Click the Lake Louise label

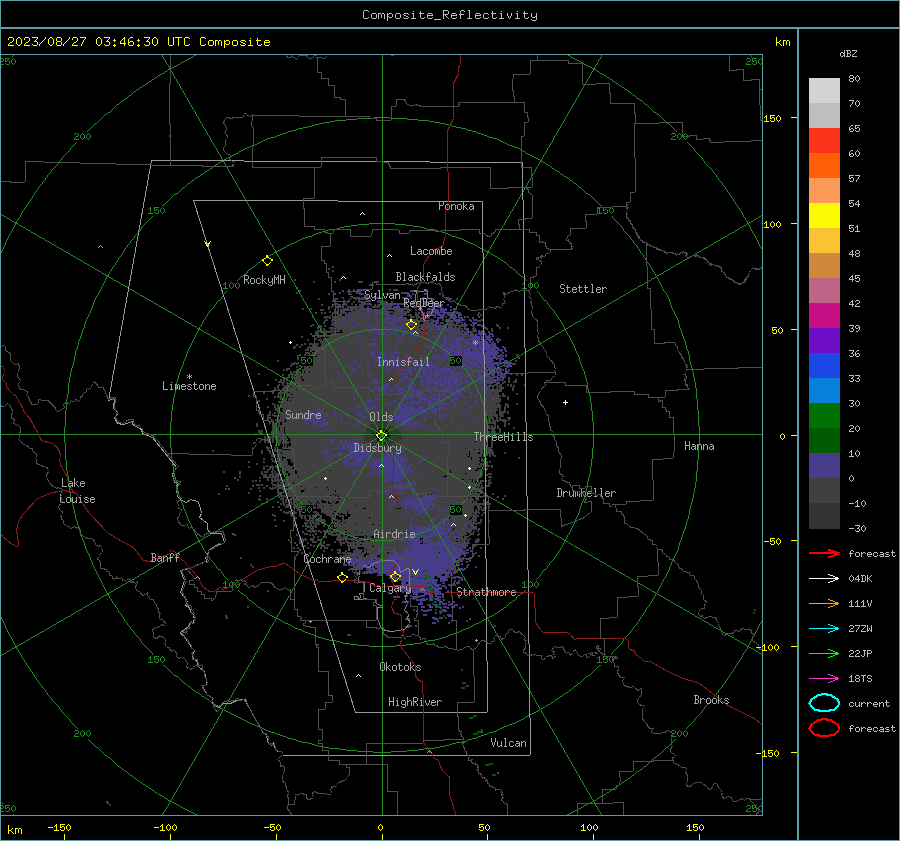77,491
